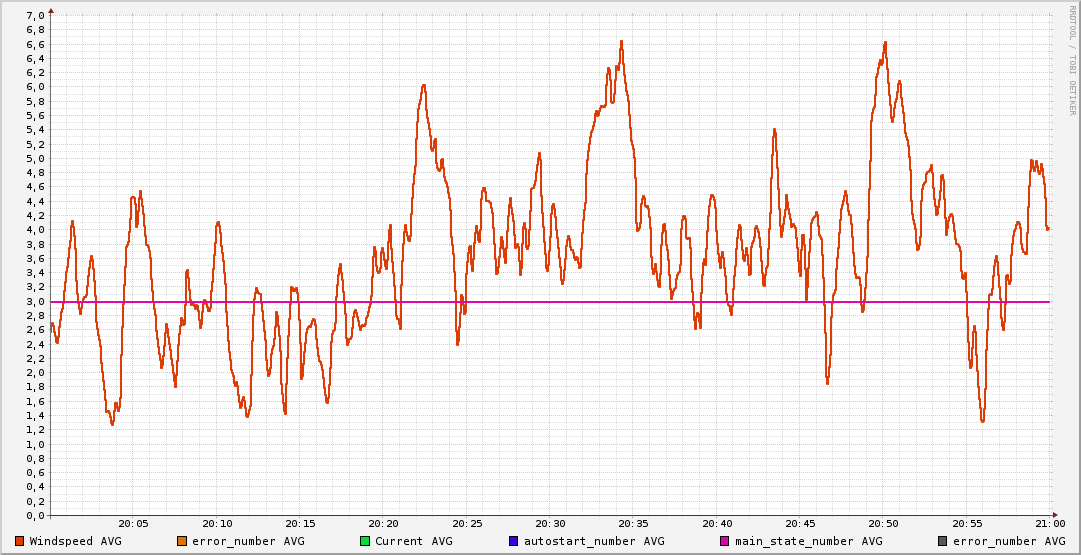
Task: Click the red Windspeed AVG legend swatch
Action: tap(19, 541)
